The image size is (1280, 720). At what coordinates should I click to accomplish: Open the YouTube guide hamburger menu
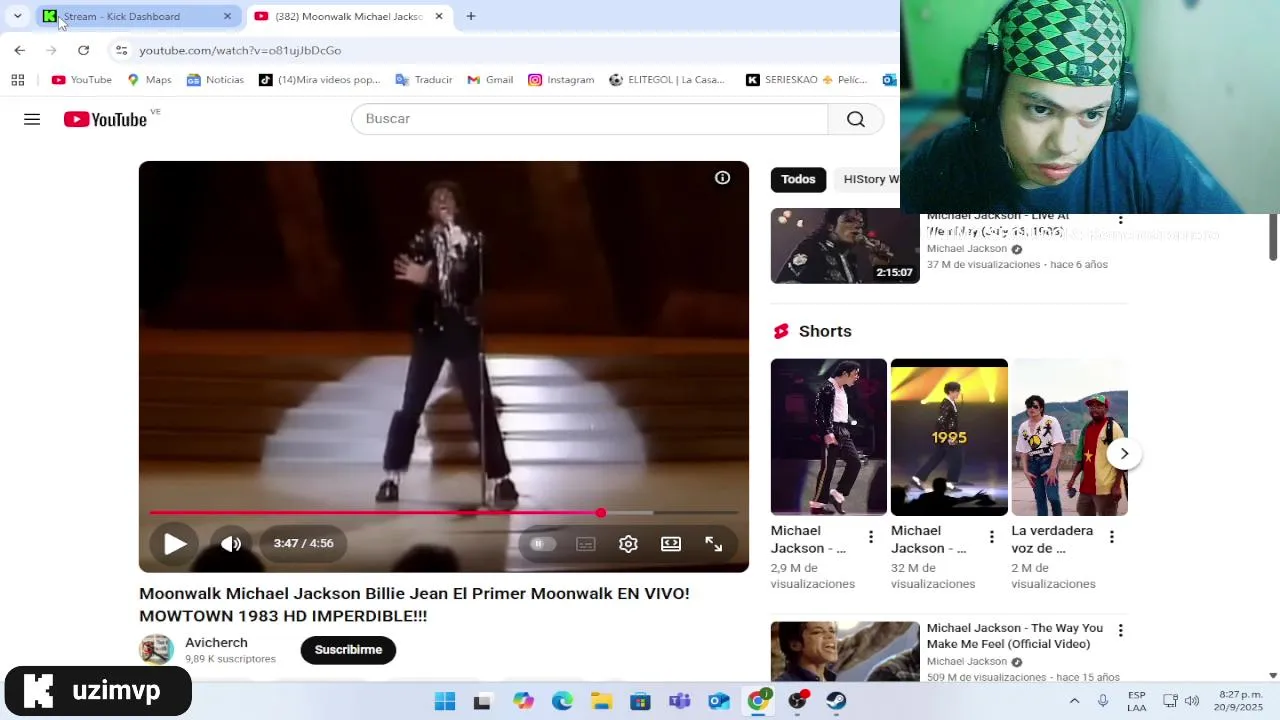[32, 119]
